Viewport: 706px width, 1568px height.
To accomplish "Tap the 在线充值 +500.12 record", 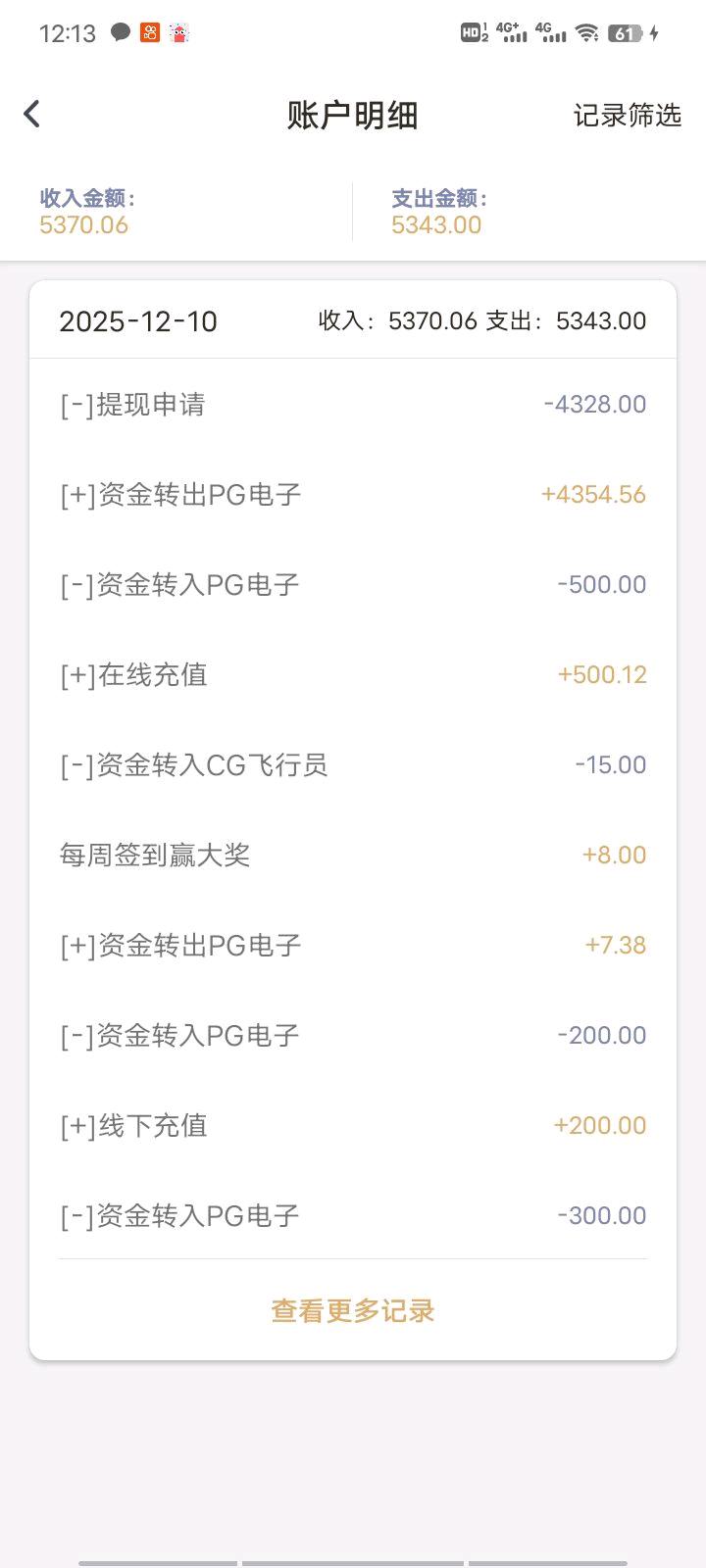I will (352, 675).
